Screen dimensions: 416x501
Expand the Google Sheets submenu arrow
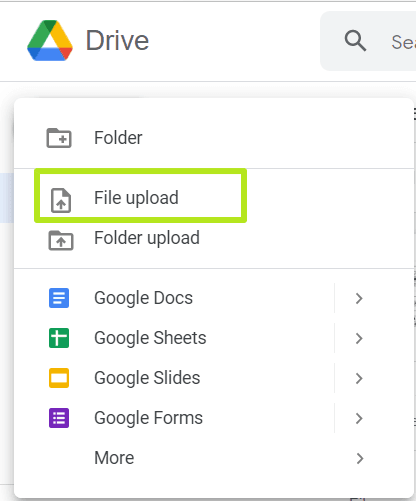(359, 338)
